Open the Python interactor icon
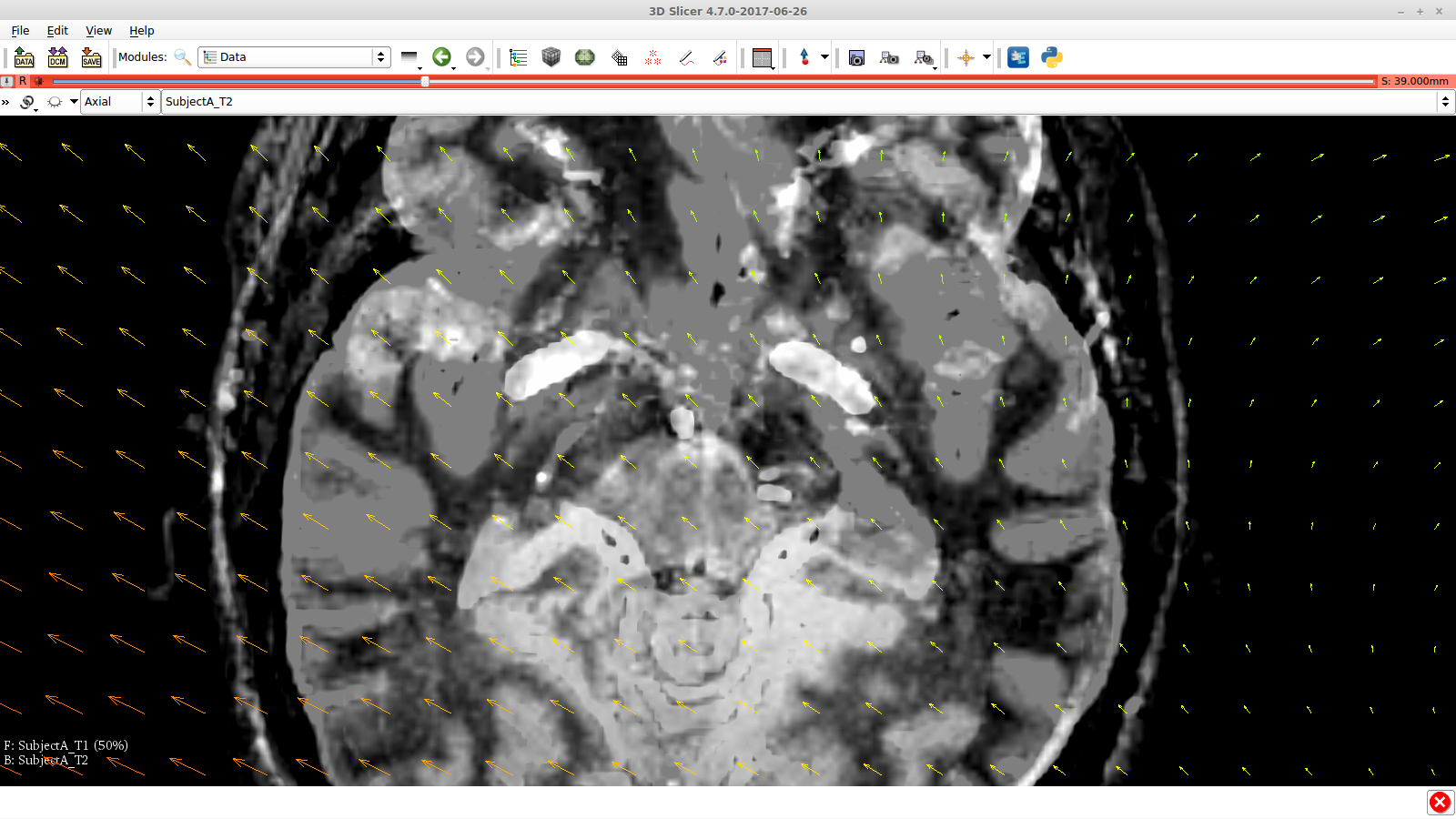 (x=1052, y=57)
